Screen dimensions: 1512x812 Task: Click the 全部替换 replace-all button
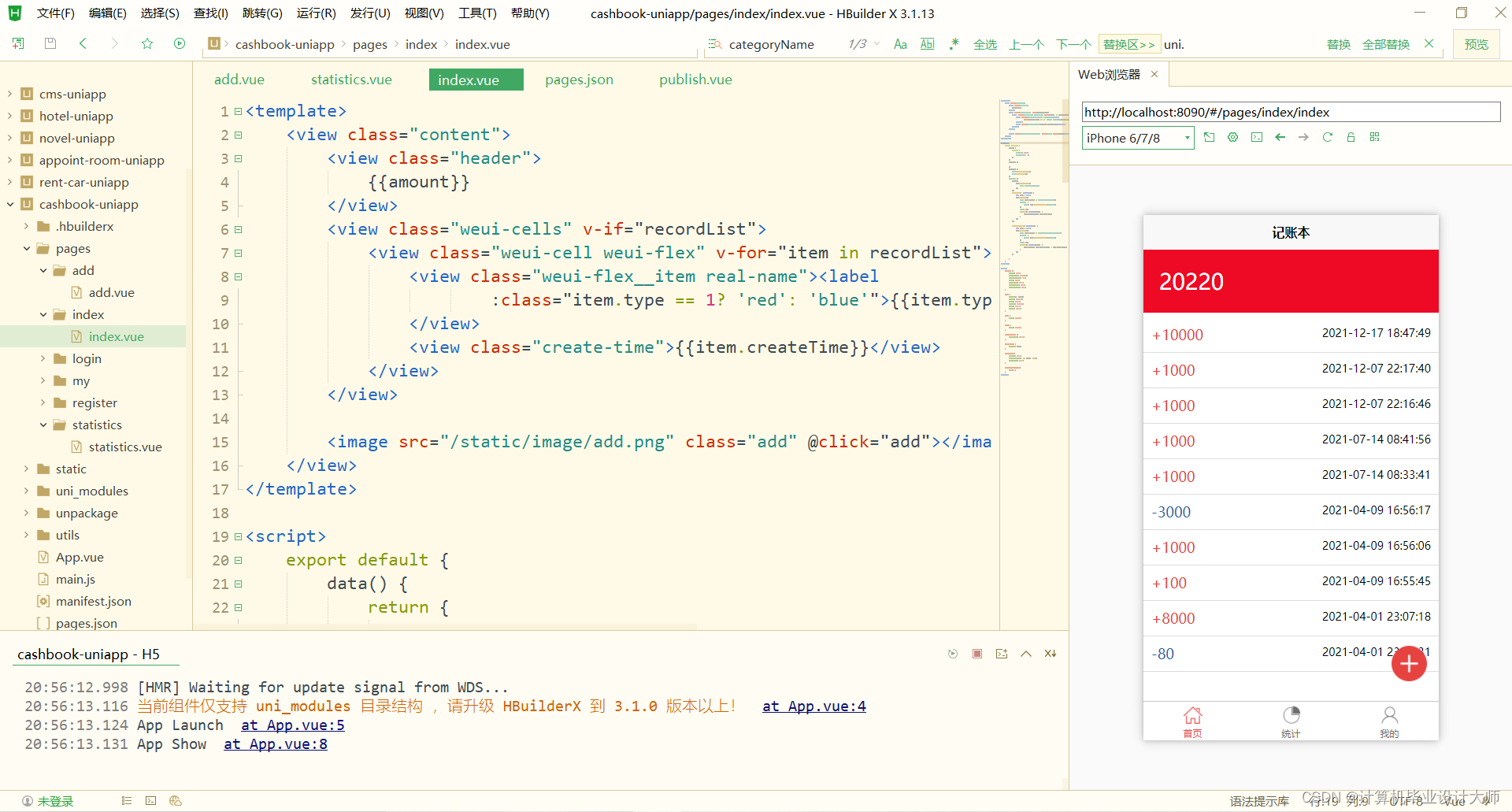click(x=1386, y=44)
